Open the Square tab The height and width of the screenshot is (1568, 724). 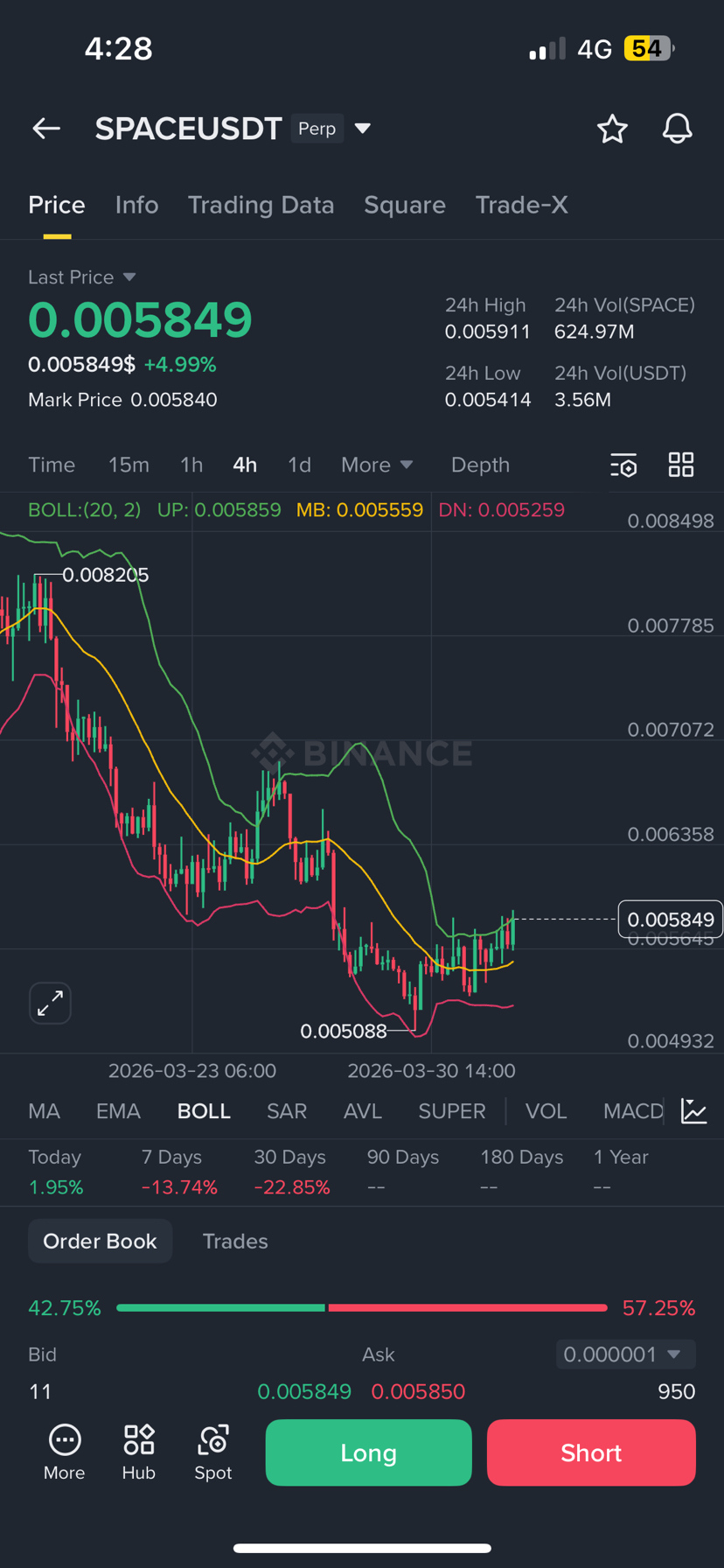tap(405, 205)
